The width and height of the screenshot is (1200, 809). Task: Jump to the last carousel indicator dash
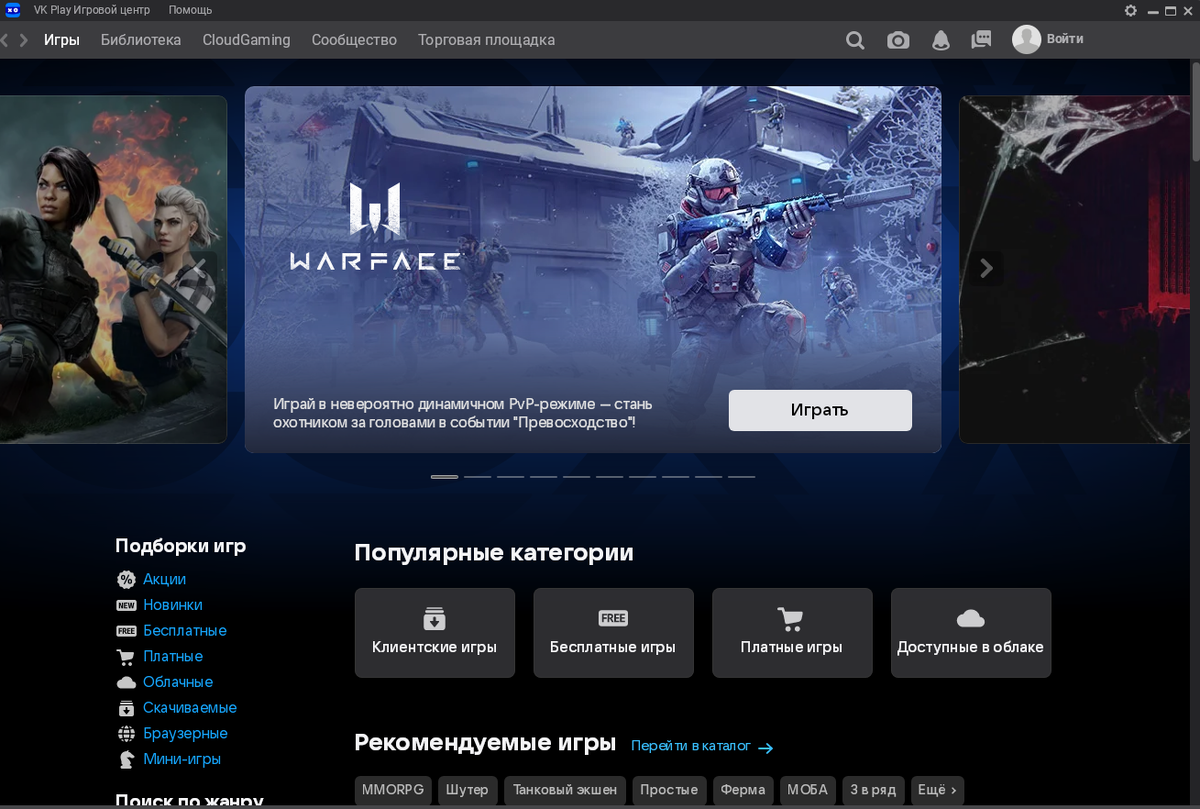[741, 477]
